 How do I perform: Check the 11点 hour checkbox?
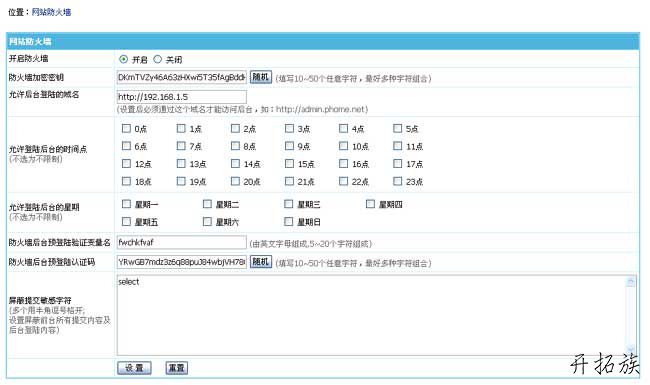398,146
